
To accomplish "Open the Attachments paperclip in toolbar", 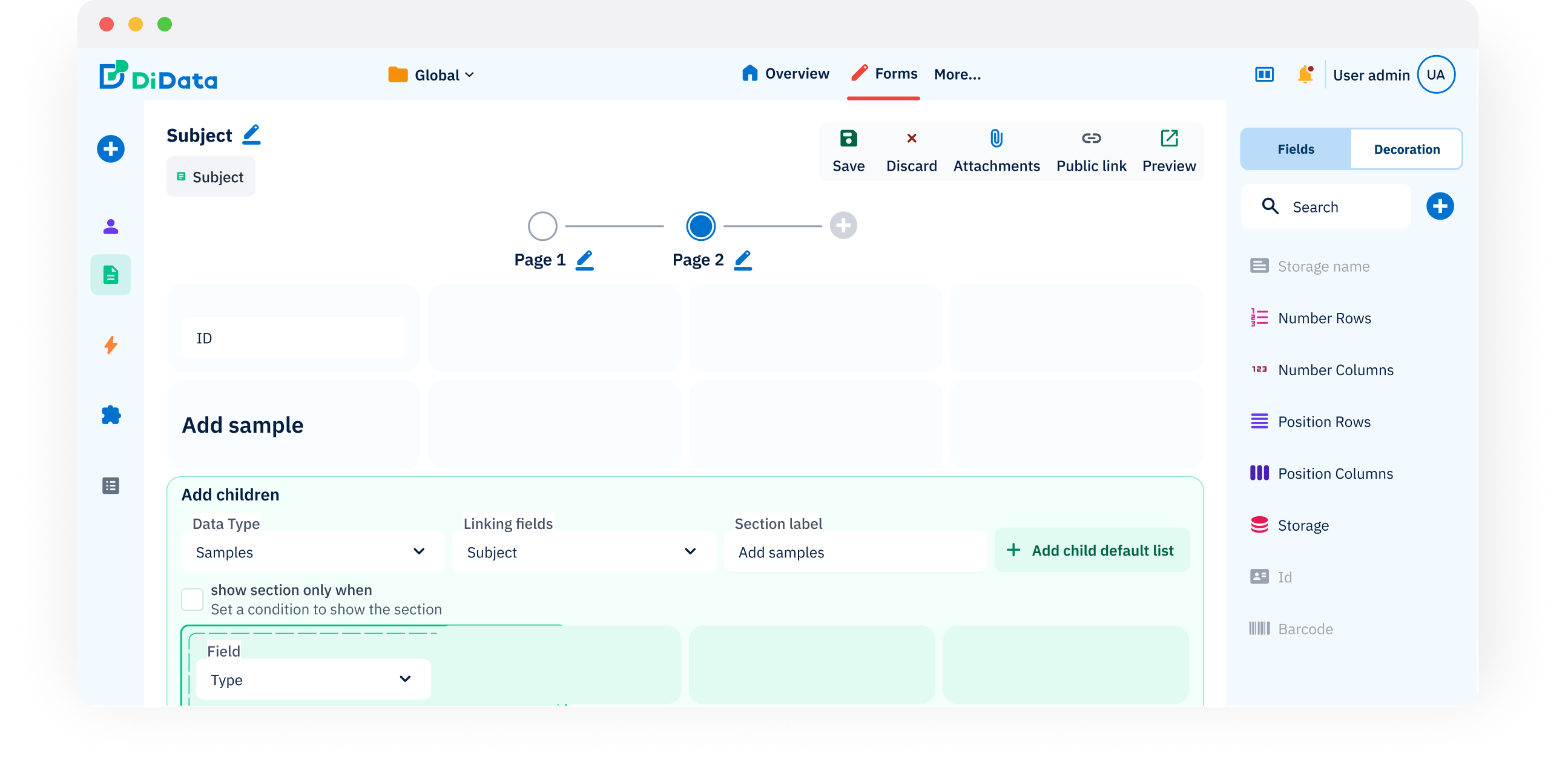I will pos(996,138).
